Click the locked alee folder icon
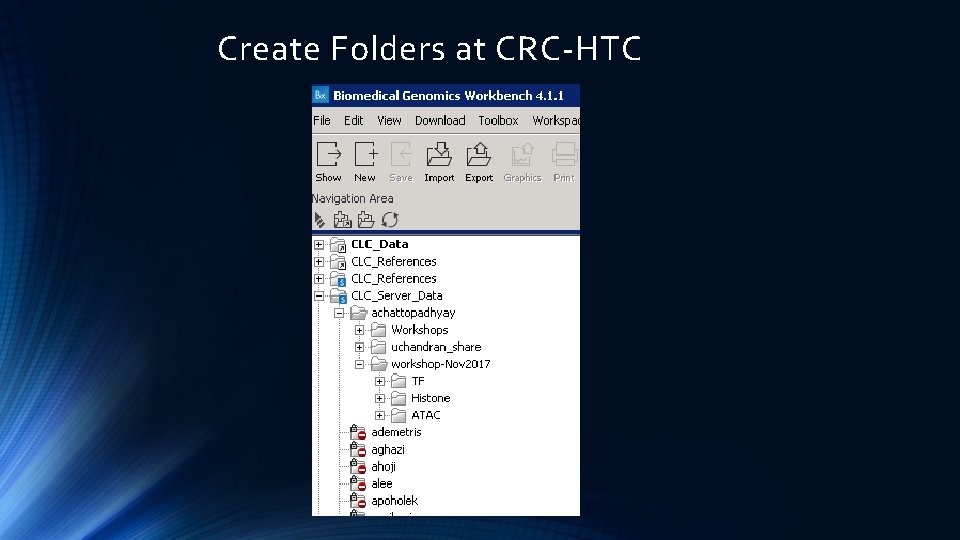This screenshot has width=960, height=540. [358, 484]
